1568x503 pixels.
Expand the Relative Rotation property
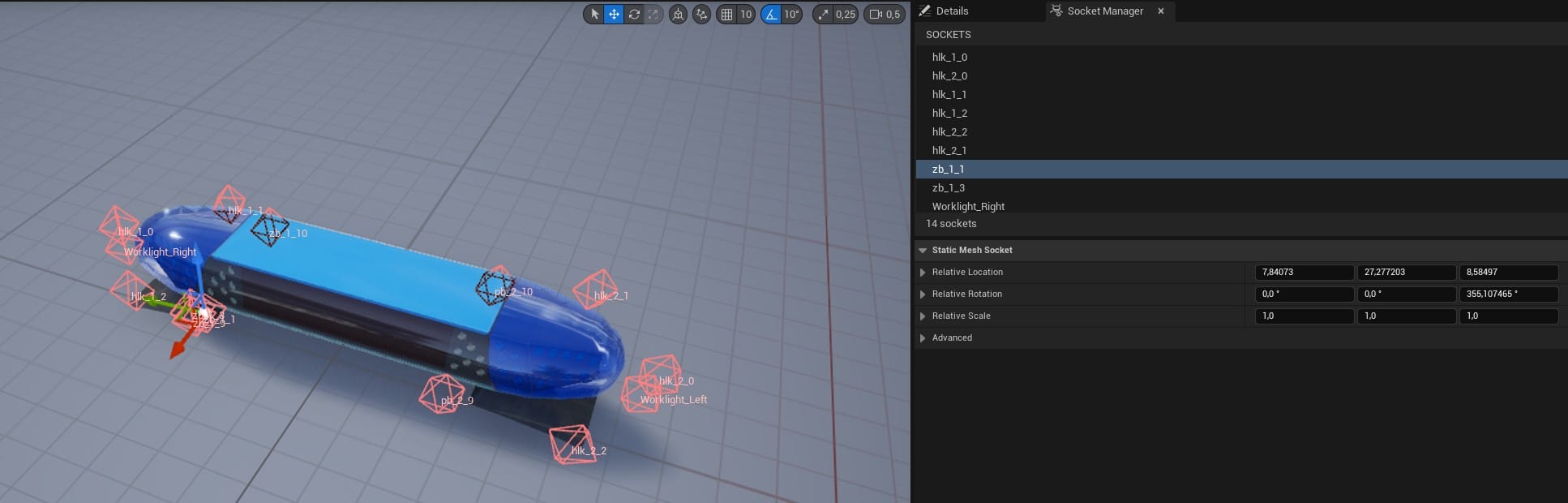(x=923, y=294)
